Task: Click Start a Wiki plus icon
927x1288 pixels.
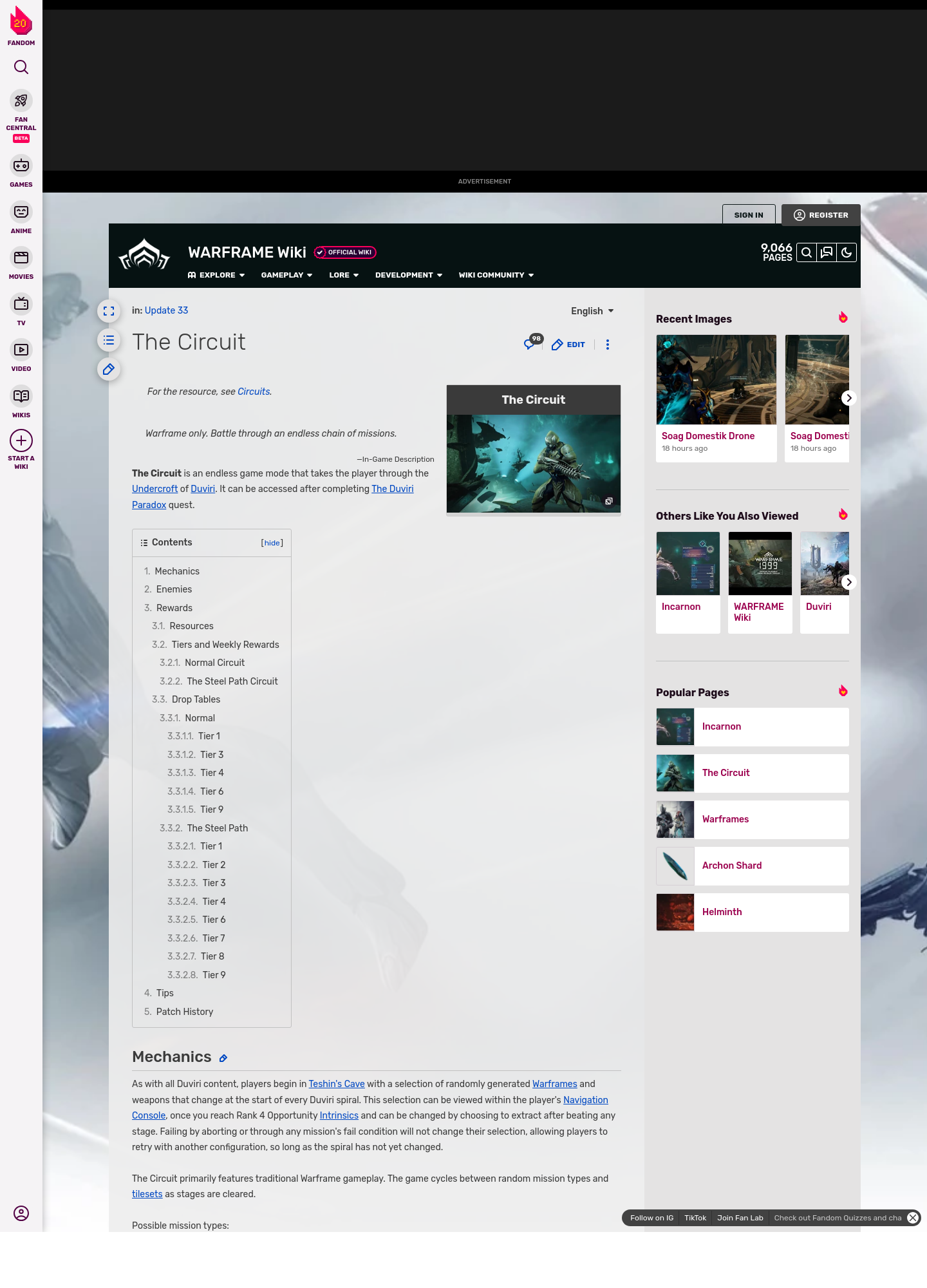Action: click(21, 440)
